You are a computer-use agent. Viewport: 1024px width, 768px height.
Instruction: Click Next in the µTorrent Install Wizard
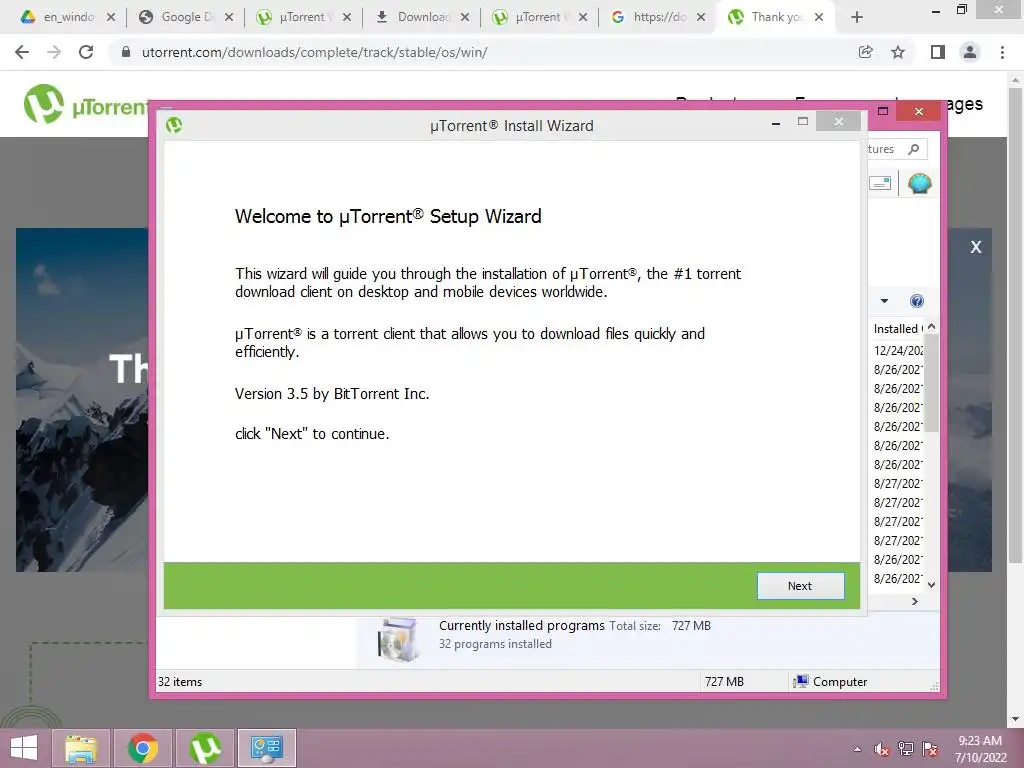point(800,586)
